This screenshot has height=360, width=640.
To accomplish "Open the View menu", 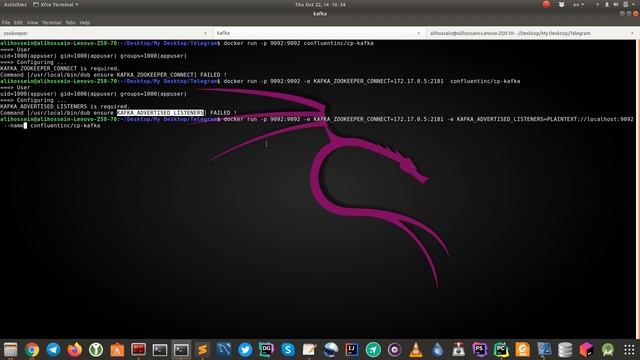I will (32, 22).
